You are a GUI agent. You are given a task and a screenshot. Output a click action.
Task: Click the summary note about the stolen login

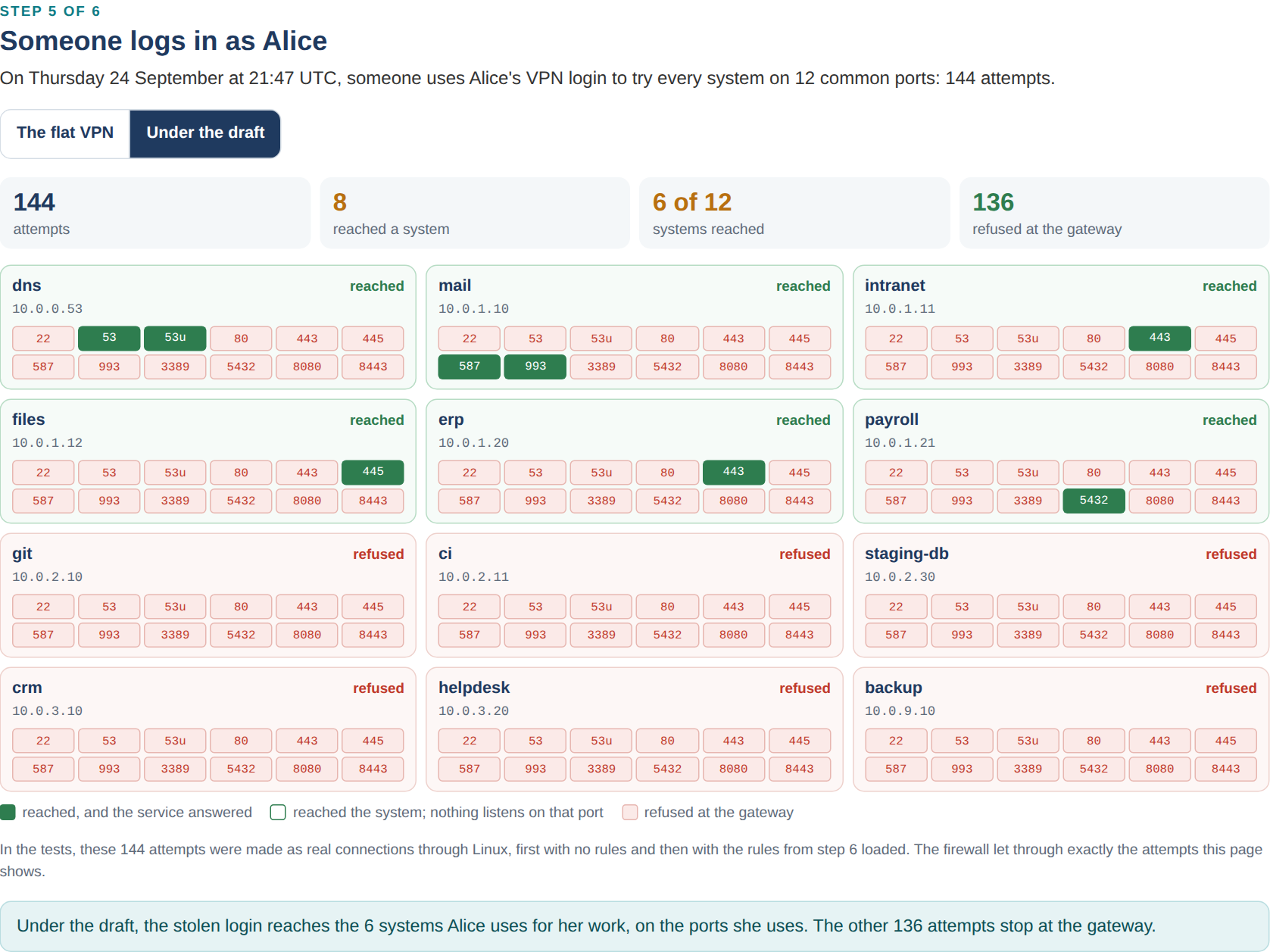(635, 925)
